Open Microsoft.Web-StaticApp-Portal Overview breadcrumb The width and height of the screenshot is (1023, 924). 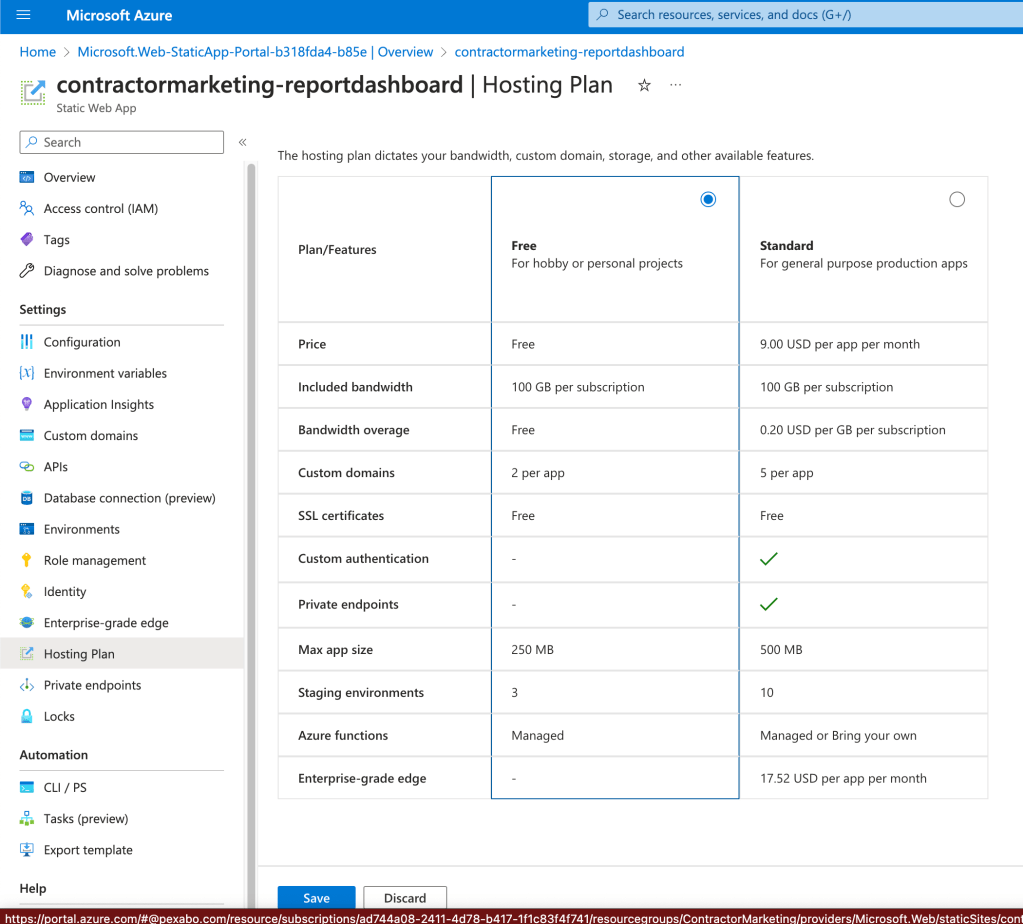point(255,52)
